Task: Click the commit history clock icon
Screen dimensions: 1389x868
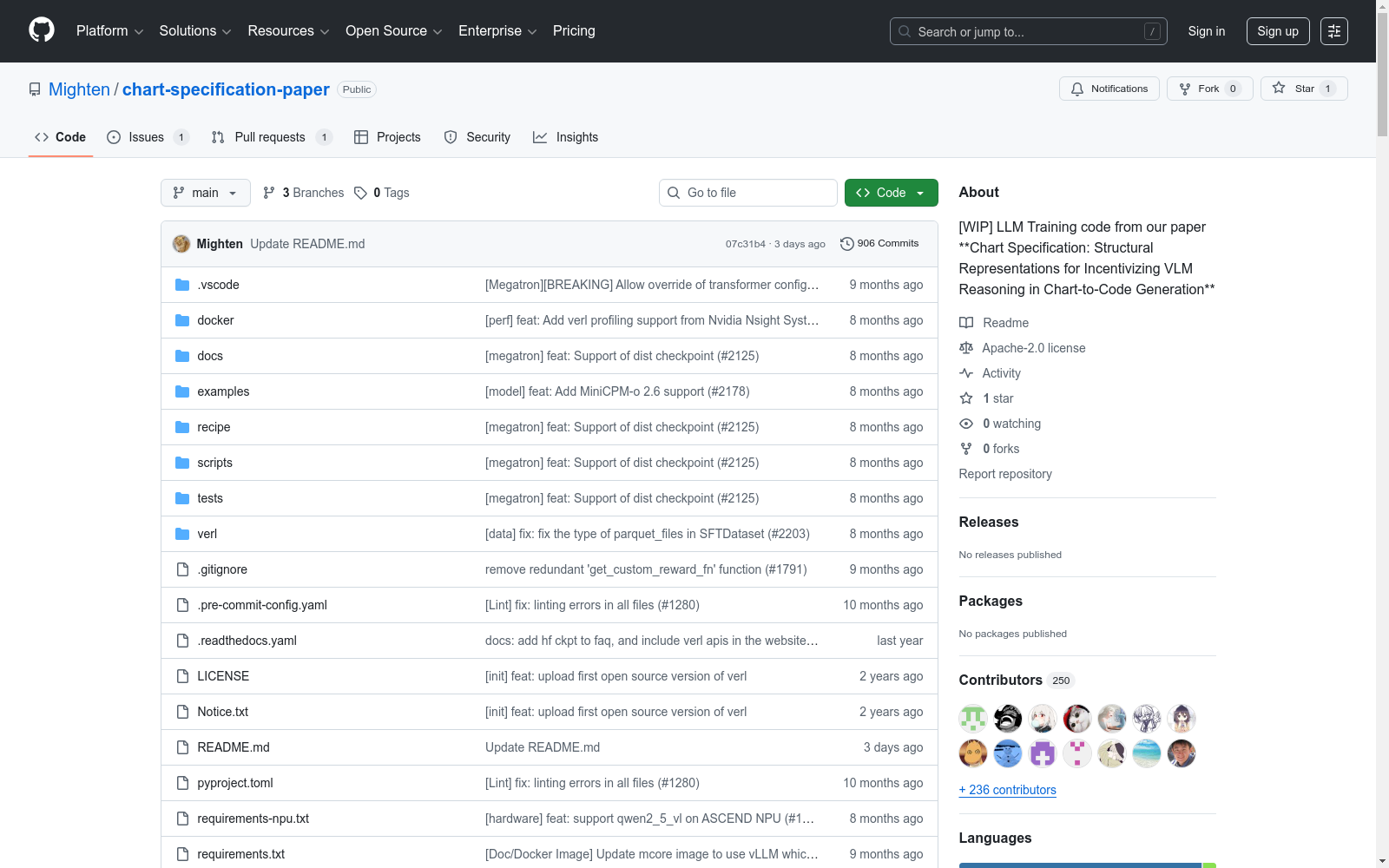Action: coord(847,244)
